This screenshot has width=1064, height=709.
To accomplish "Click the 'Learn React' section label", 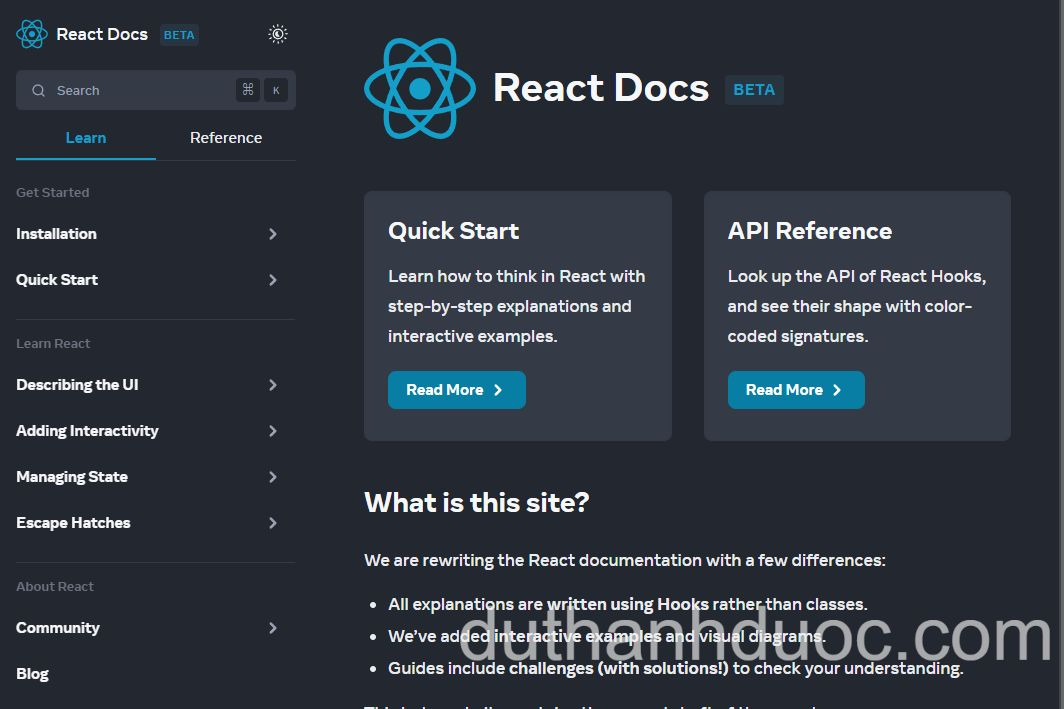I will 53,343.
